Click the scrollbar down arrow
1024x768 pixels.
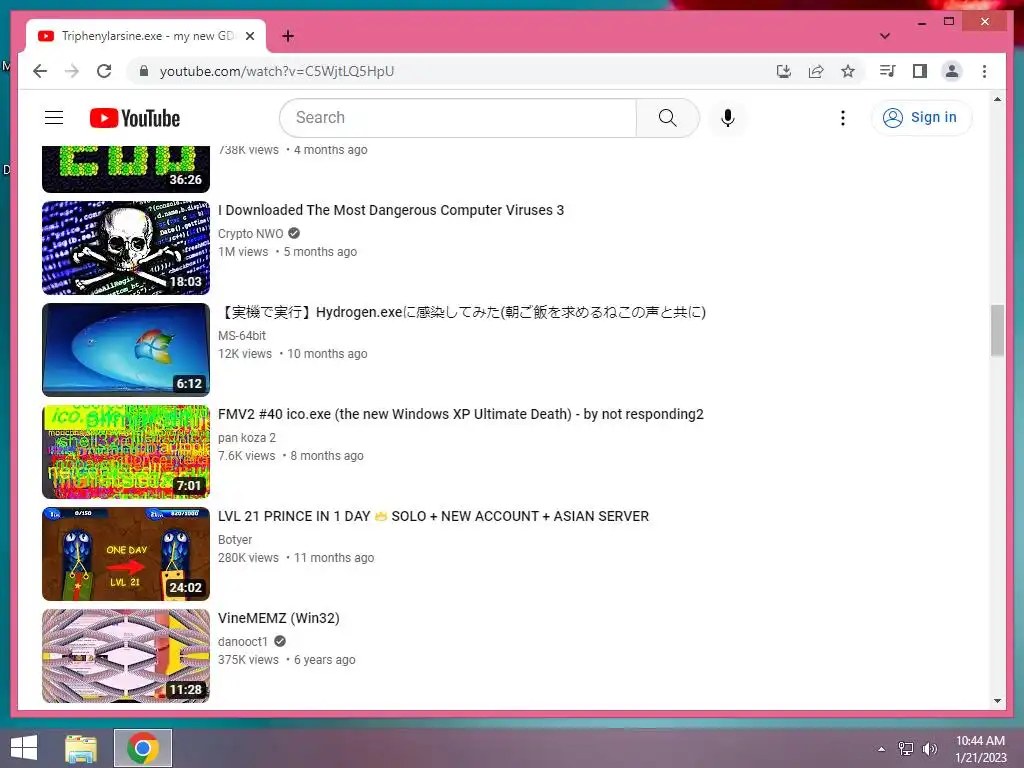click(x=997, y=701)
